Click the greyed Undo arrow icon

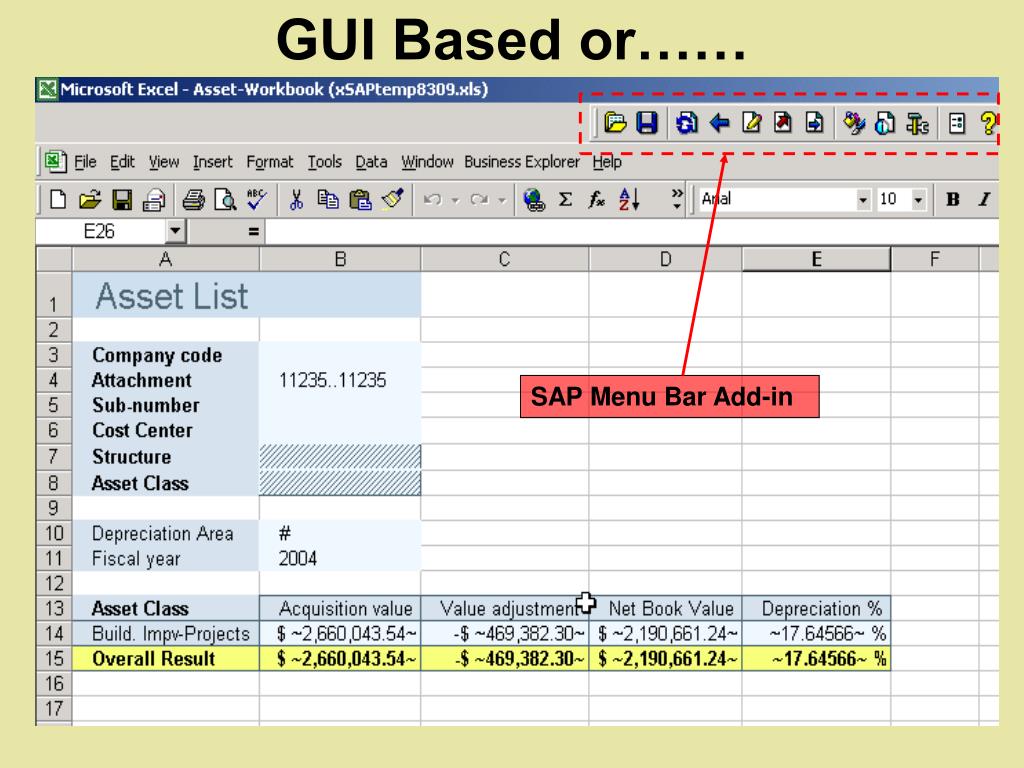click(x=432, y=200)
